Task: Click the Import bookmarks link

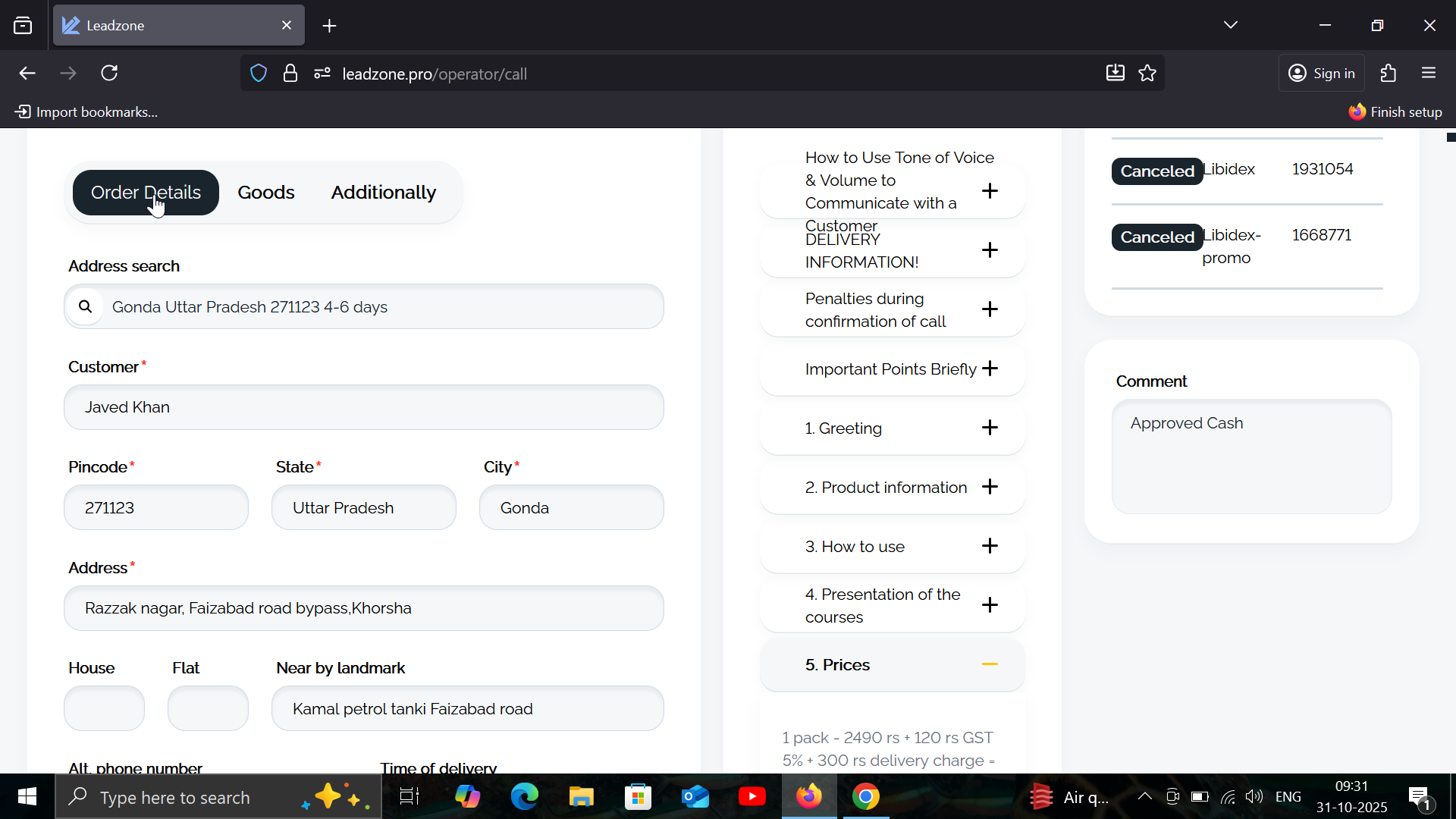Action: coord(86,112)
